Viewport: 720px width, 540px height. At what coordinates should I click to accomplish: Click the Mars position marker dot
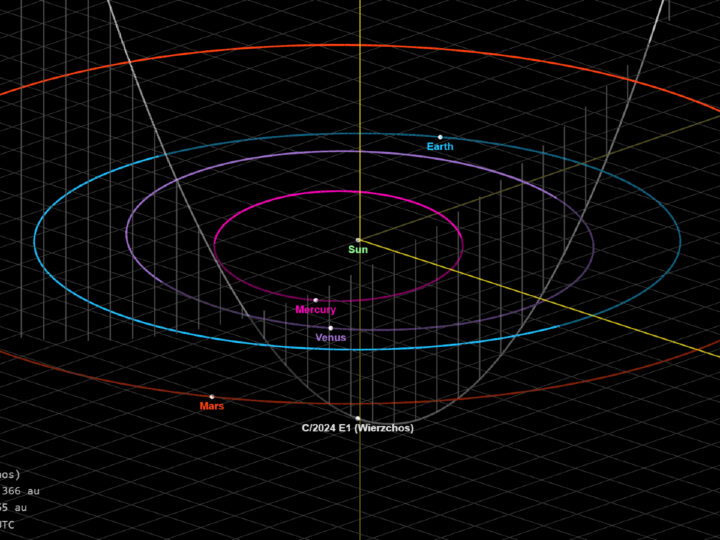(x=212, y=396)
